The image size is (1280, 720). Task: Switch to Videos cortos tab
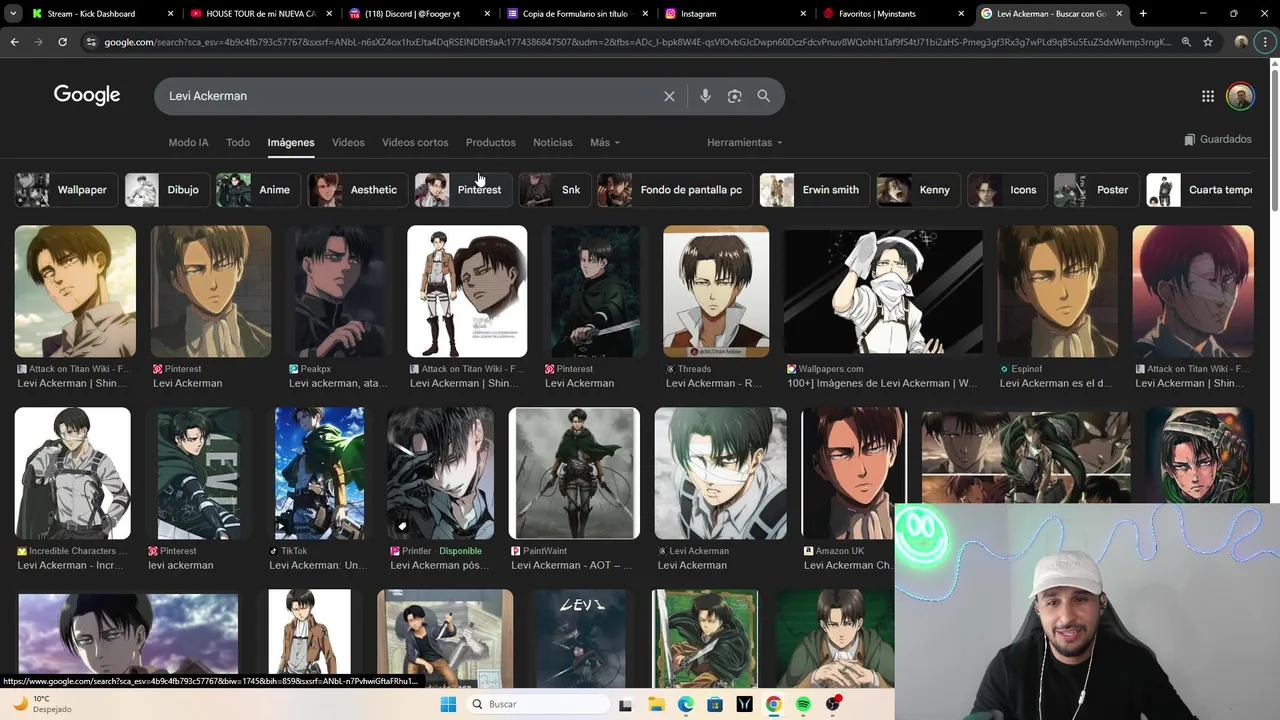(x=415, y=142)
